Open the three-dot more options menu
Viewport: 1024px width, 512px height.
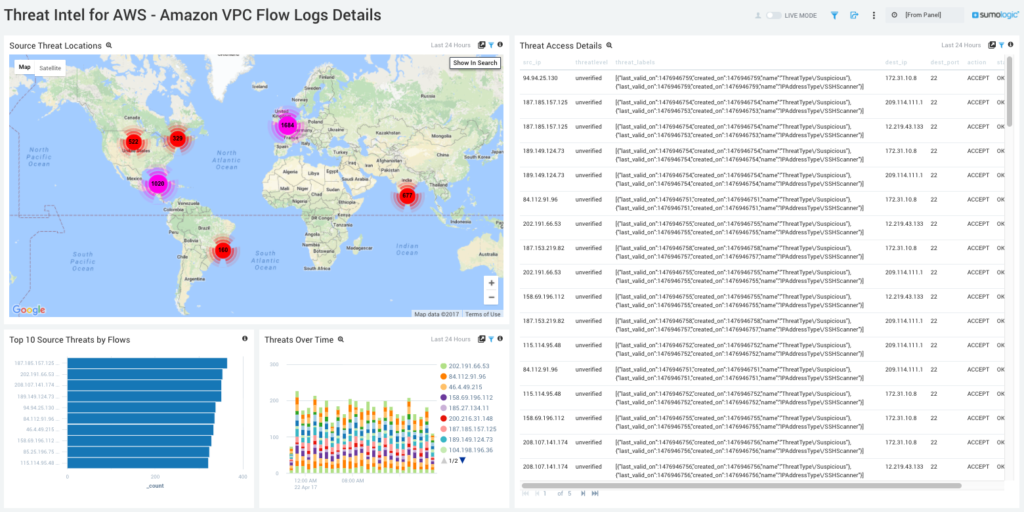(x=874, y=15)
